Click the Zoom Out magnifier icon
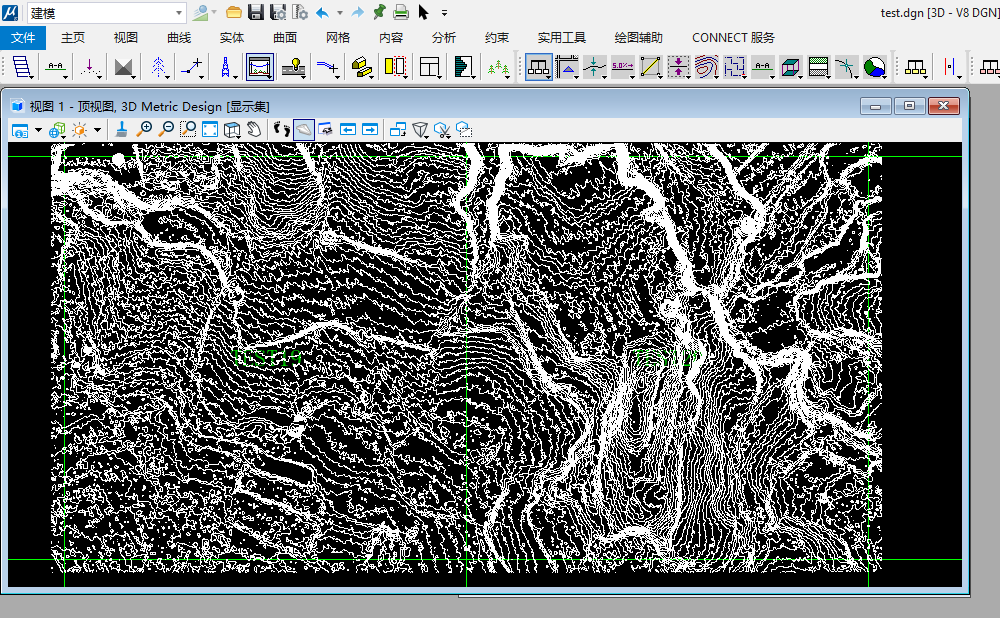This screenshot has height=618, width=1000. (166, 129)
